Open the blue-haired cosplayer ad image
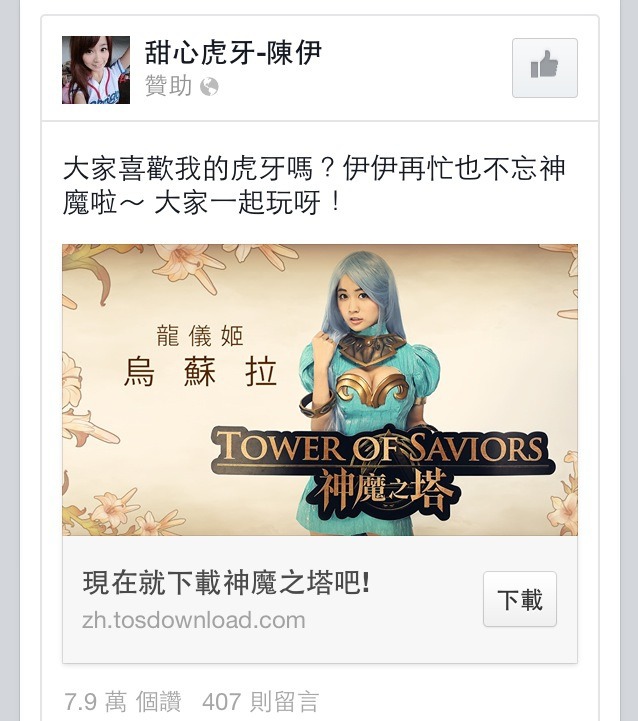This screenshot has height=721, width=638. pyautogui.click(x=320, y=390)
